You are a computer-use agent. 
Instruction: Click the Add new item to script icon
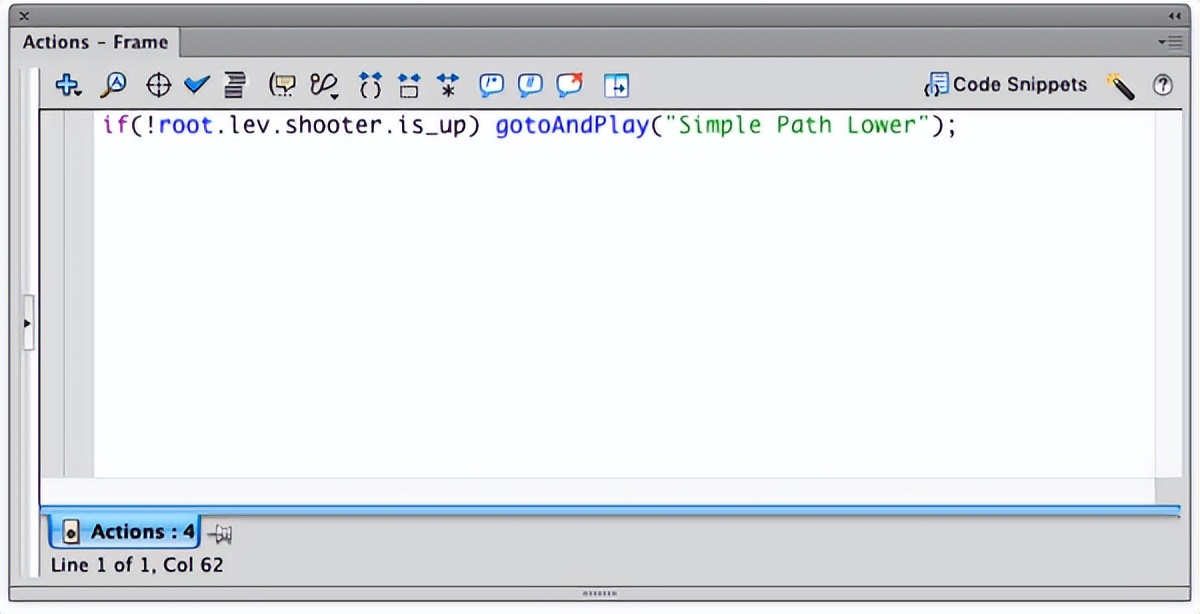pos(68,86)
